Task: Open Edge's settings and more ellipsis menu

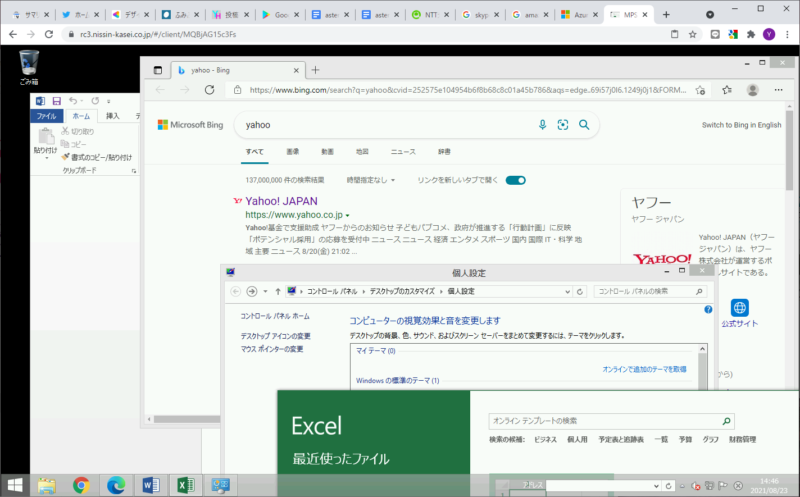Action: [x=778, y=90]
